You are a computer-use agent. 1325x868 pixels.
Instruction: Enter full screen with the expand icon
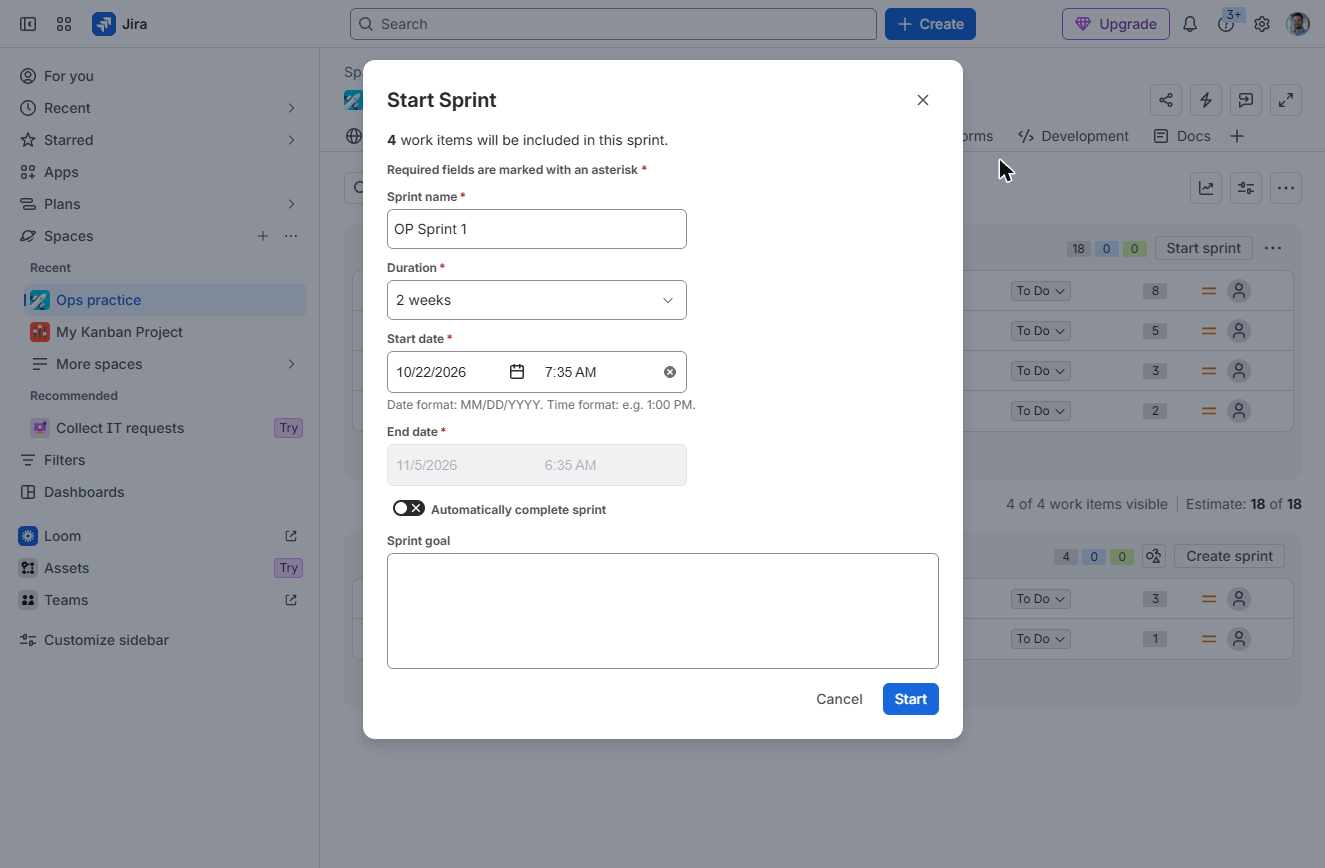[1286, 100]
